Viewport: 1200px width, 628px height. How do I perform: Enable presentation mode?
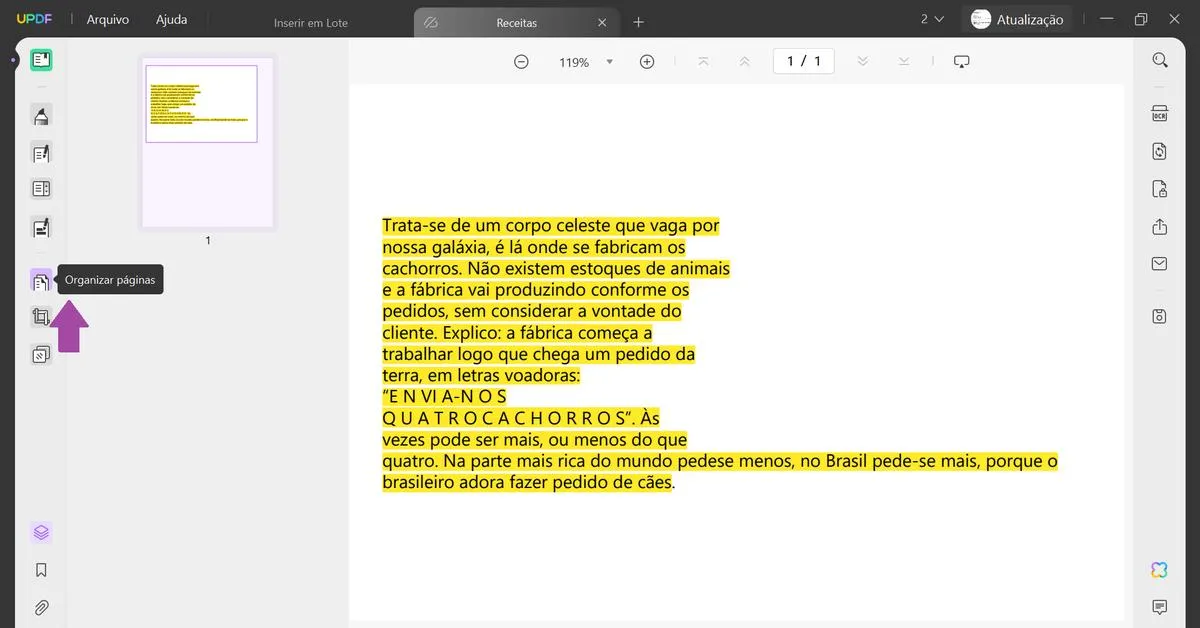click(961, 61)
